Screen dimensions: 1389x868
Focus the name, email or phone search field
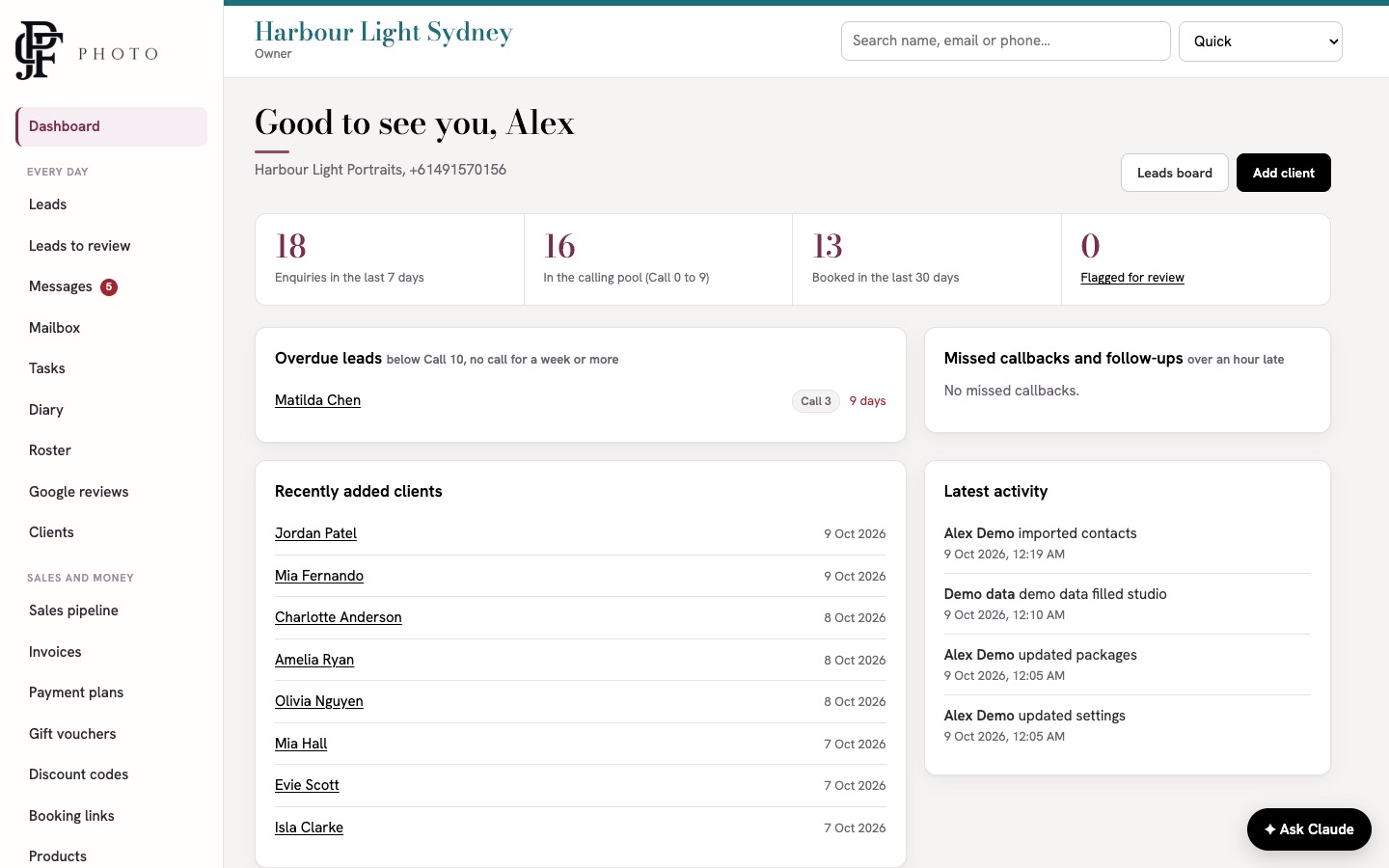1005,41
